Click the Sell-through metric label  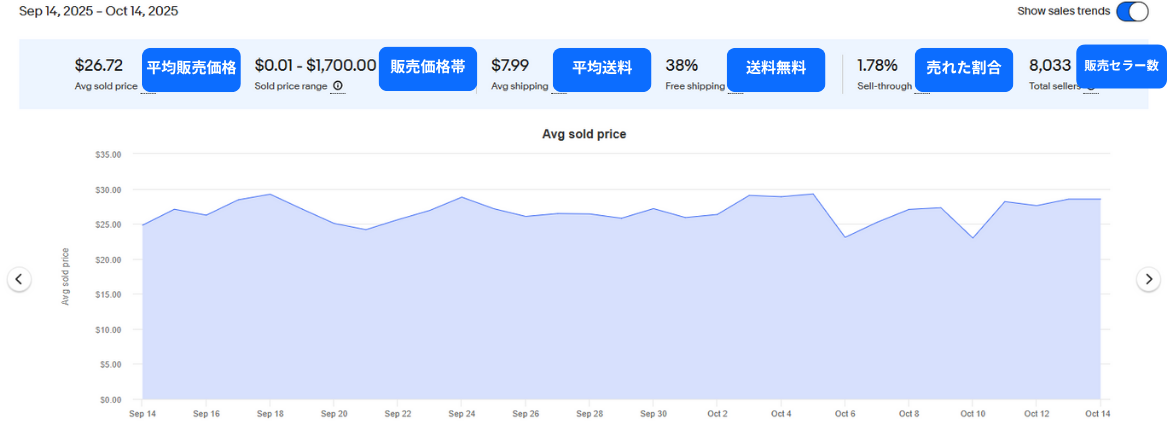(x=884, y=86)
